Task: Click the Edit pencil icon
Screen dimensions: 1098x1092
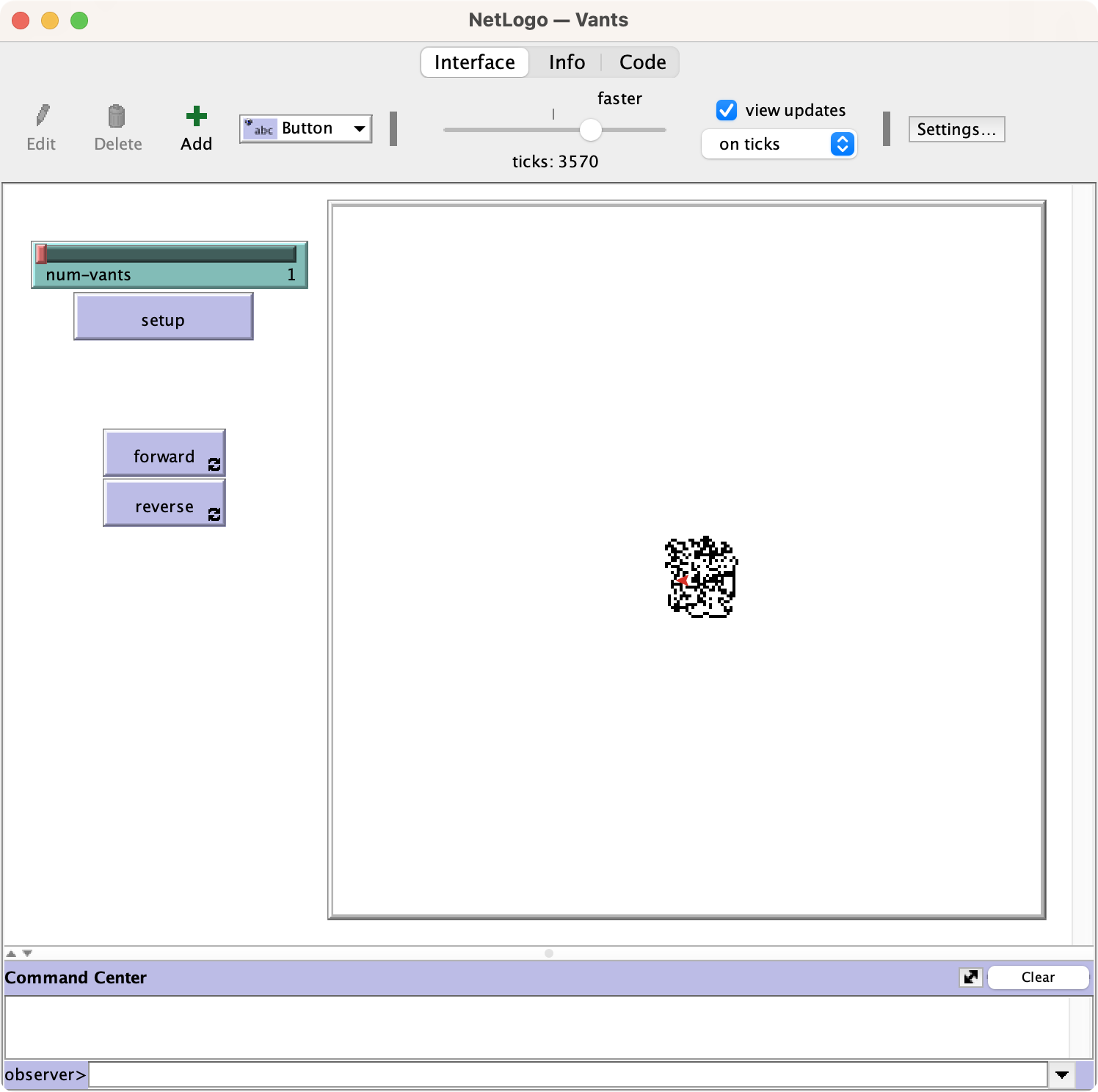Action: 42,116
